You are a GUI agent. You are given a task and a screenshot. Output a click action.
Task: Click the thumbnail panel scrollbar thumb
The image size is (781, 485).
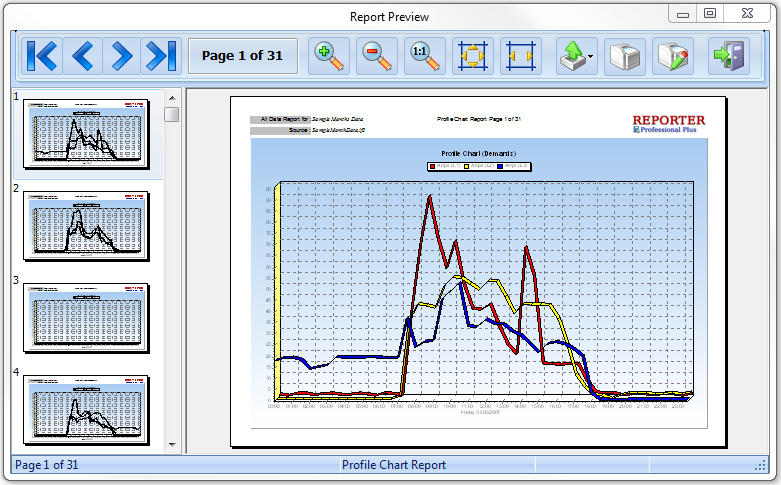click(x=172, y=115)
